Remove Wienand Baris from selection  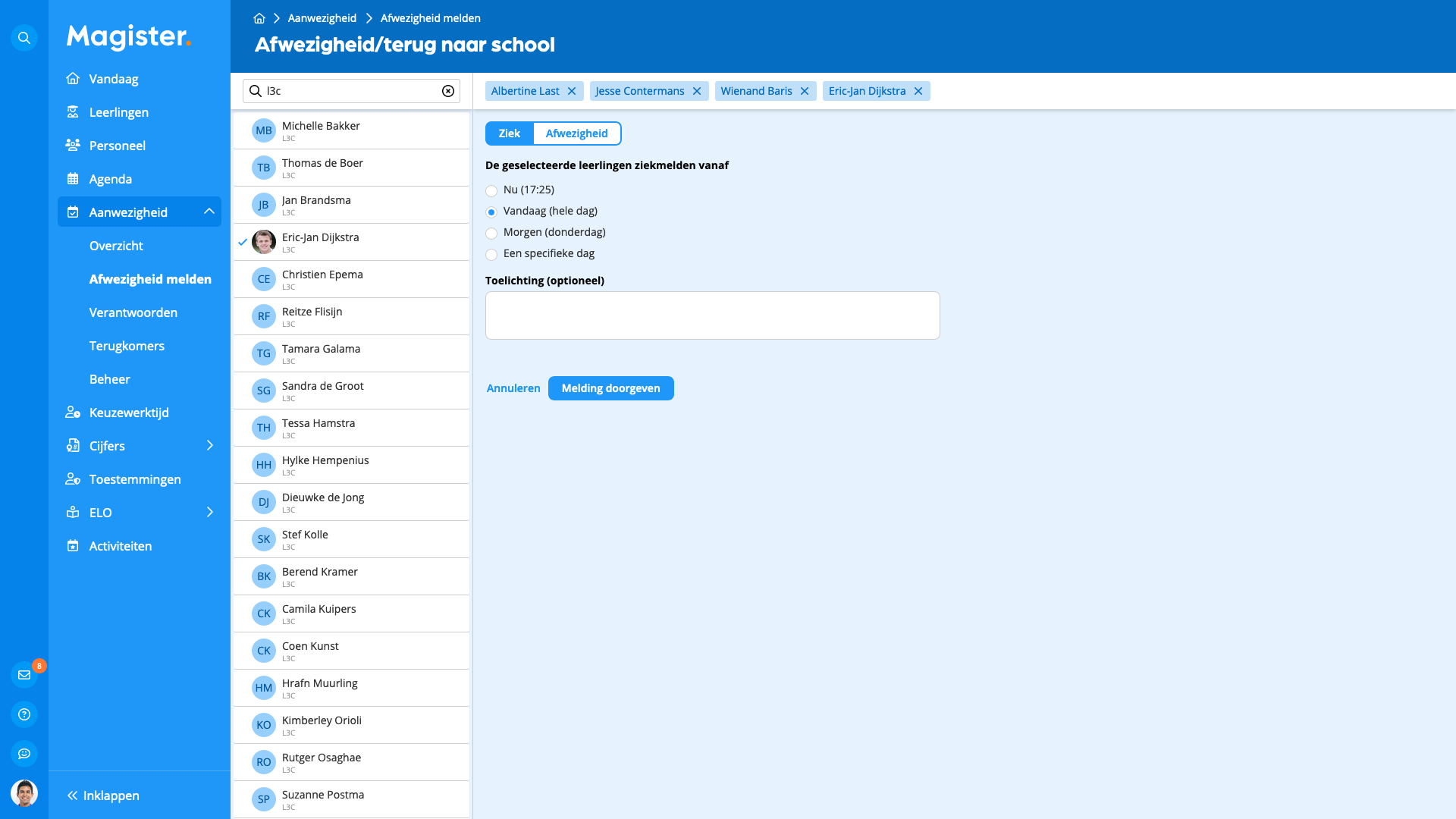(x=805, y=91)
